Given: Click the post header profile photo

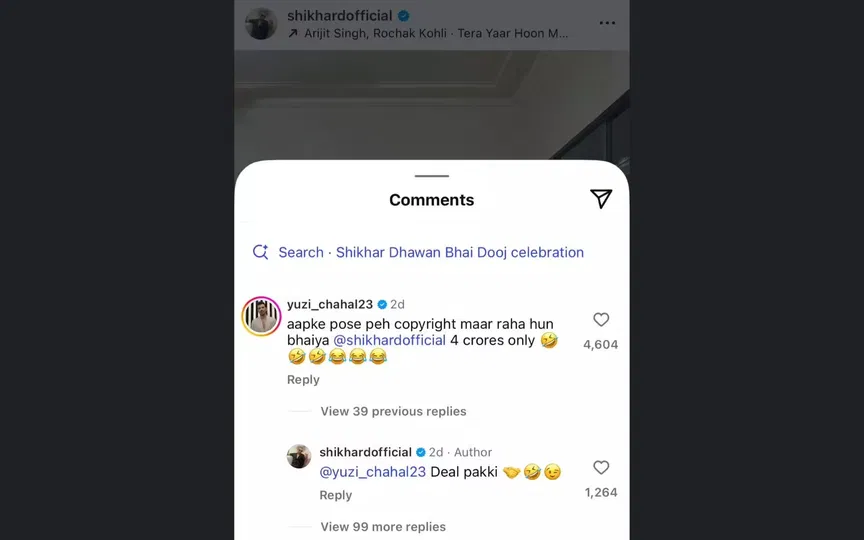Looking at the screenshot, I should tap(261, 24).
